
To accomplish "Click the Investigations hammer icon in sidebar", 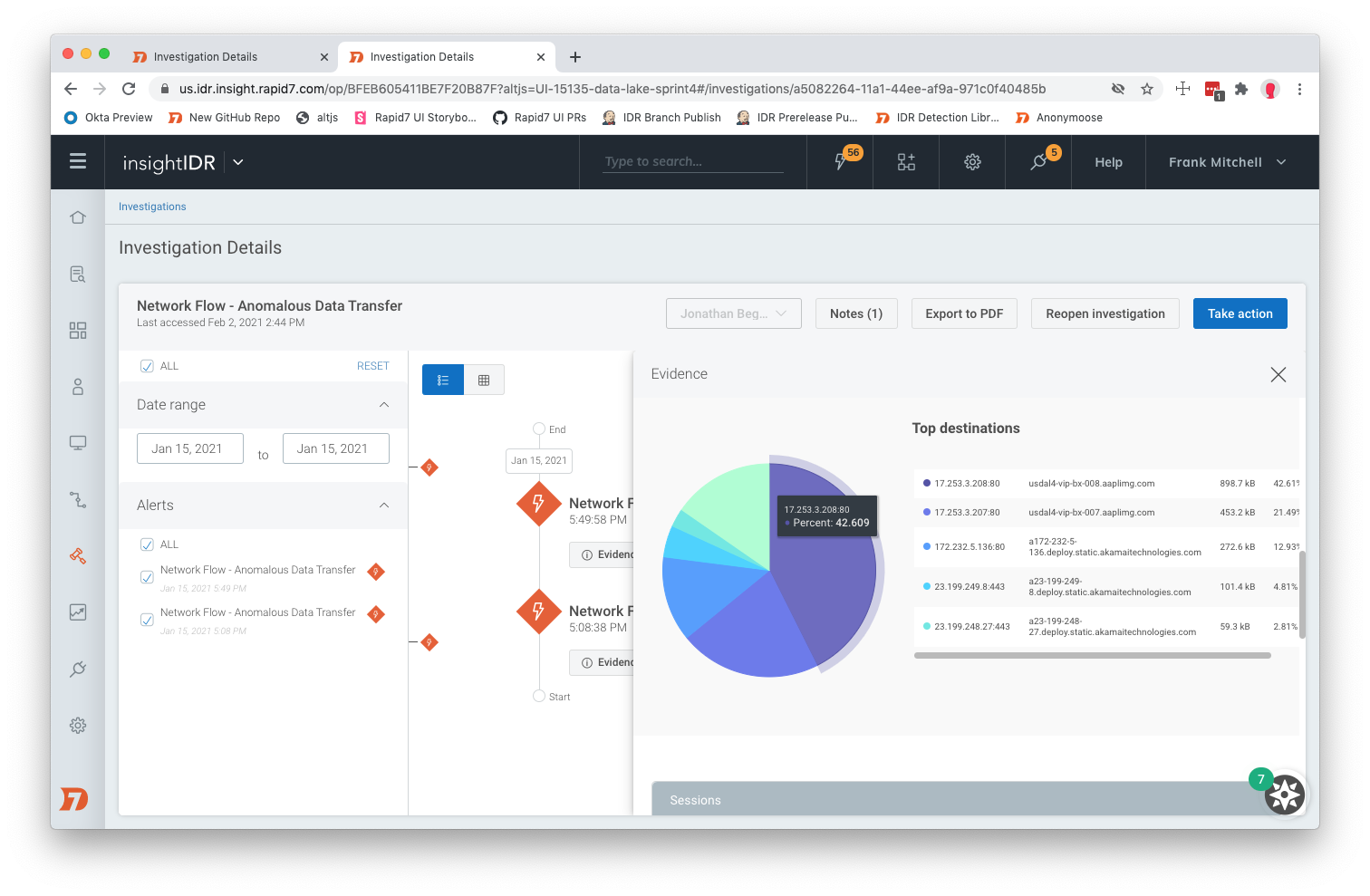I will point(78,555).
